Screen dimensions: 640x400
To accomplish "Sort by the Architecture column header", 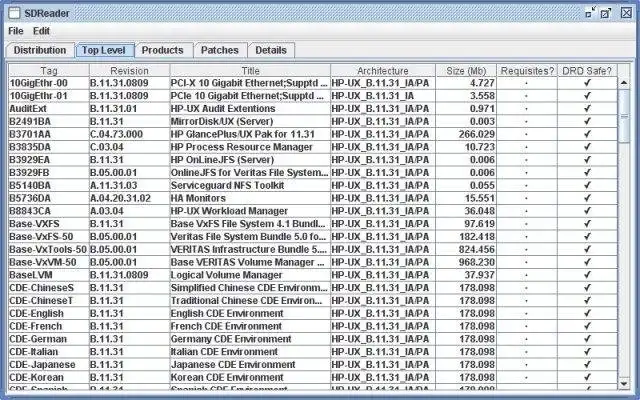I will 383,71.
